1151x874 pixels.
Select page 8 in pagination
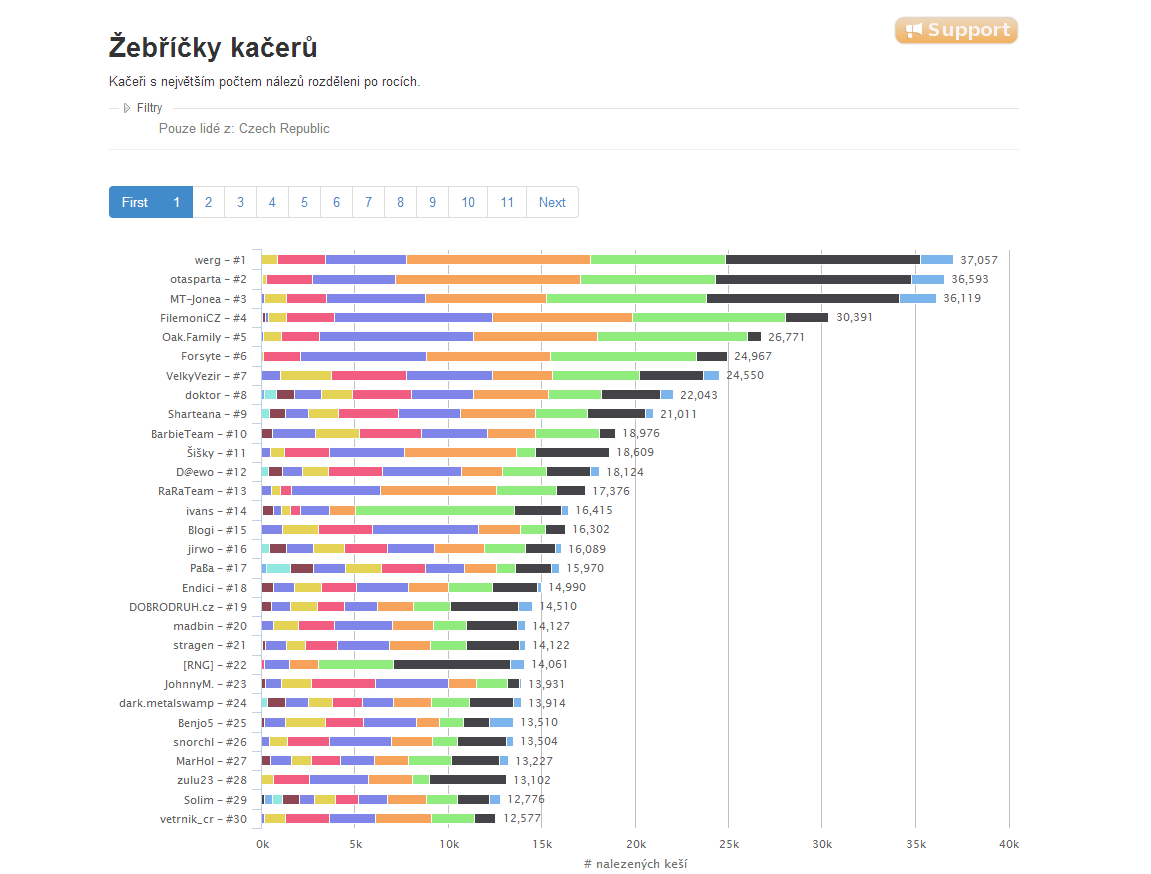pyautogui.click(x=400, y=203)
